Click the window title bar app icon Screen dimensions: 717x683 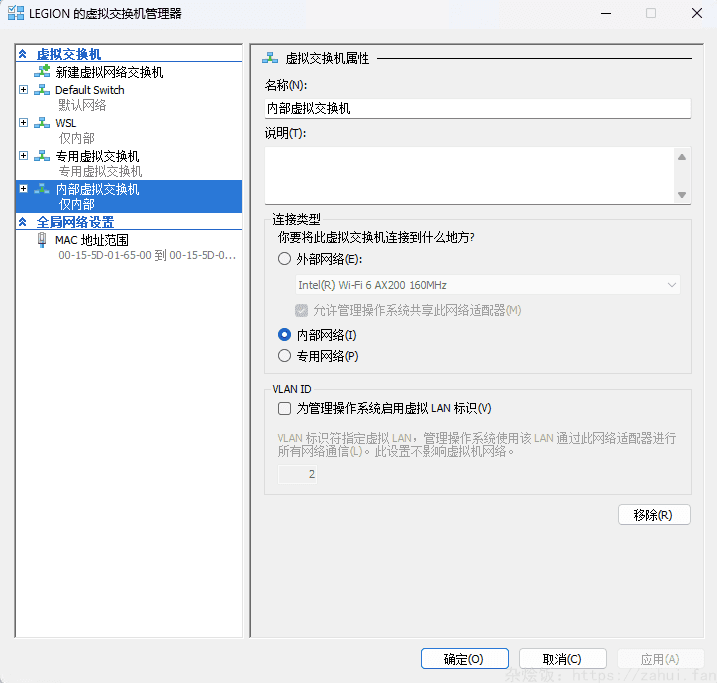(16, 13)
